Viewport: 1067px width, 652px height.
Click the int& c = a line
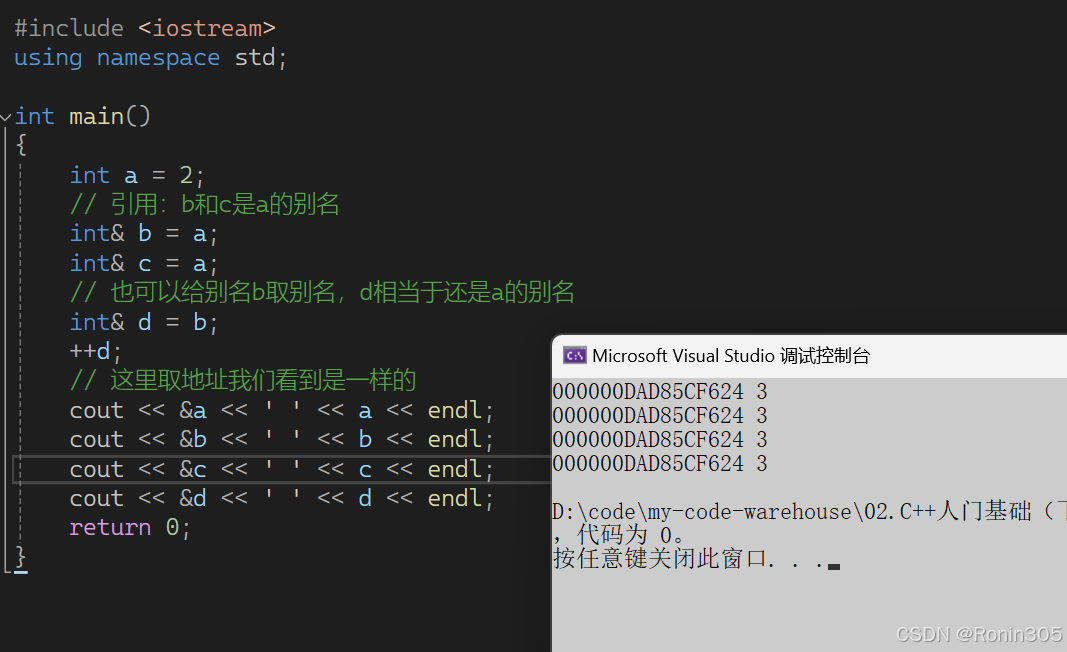point(144,263)
